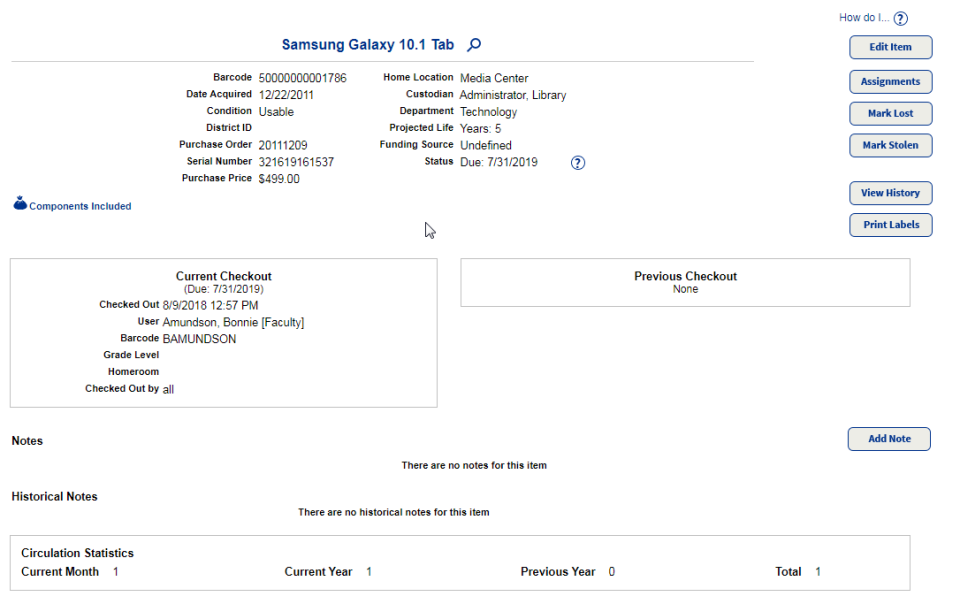Viewport: 960px width, 604px height.
Task: Click the Current Checkout heading
Action: (223, 276)
